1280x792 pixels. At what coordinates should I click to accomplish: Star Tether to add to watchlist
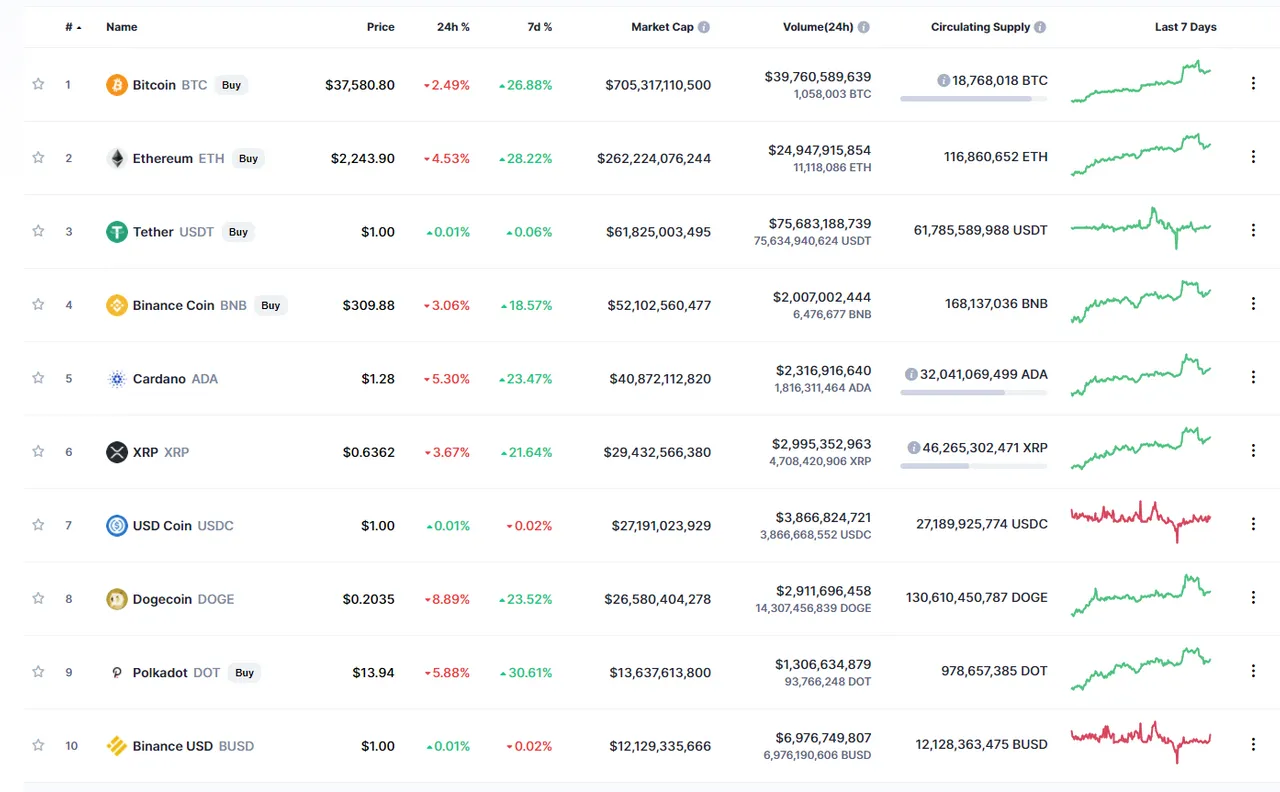coord(38,231)
